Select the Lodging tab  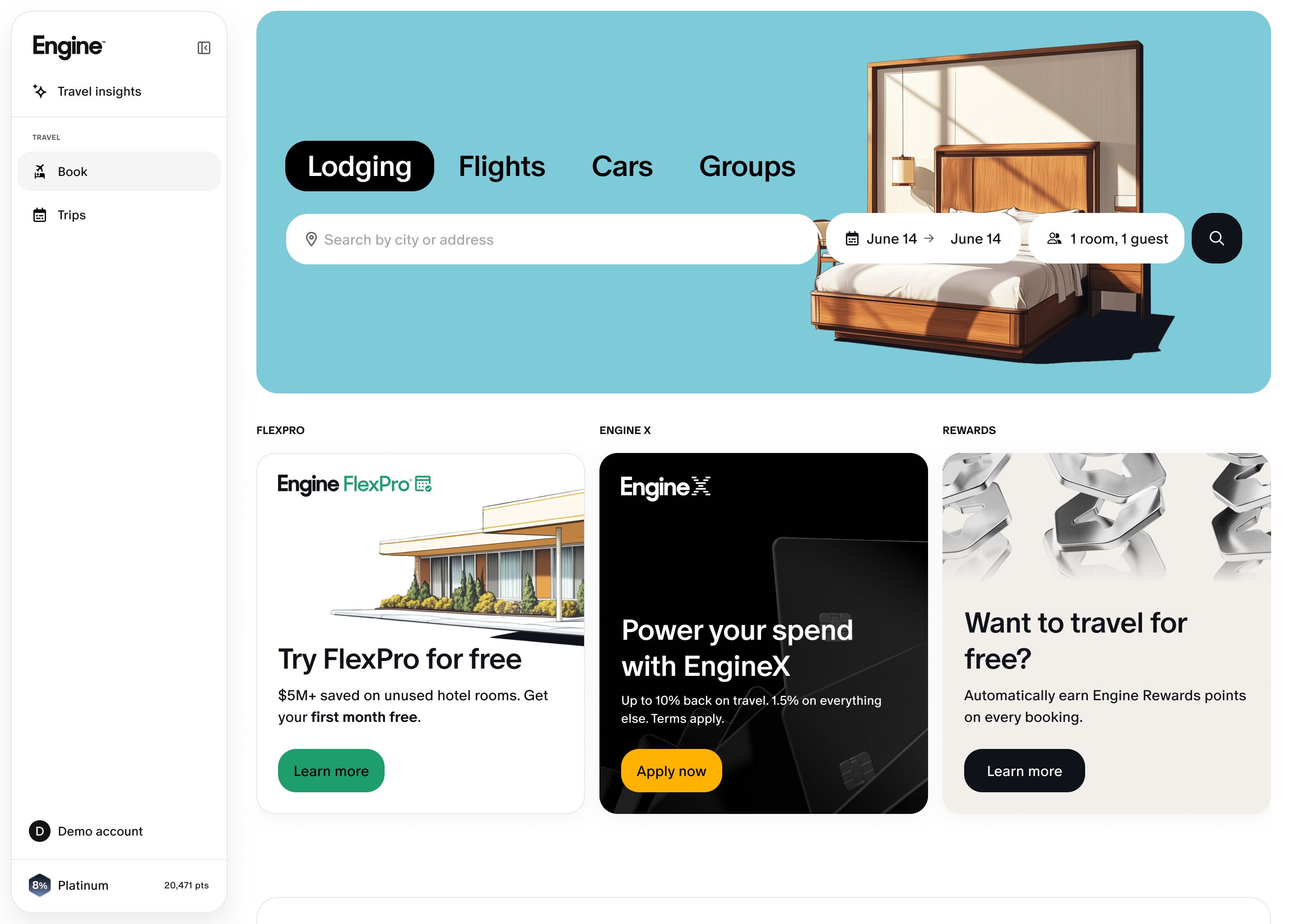coord(360,166)
